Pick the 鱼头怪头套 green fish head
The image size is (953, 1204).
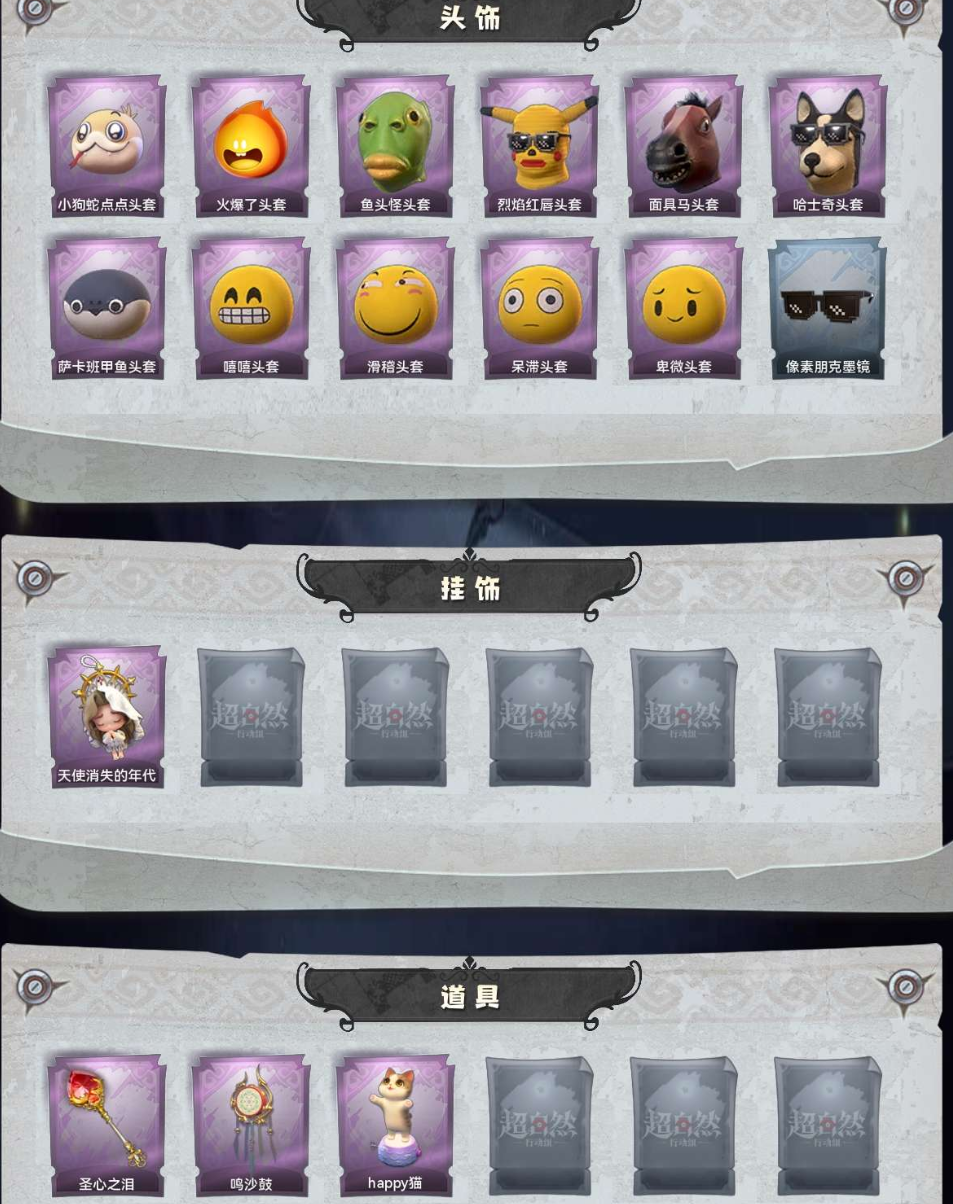click(x=395, y=147)
